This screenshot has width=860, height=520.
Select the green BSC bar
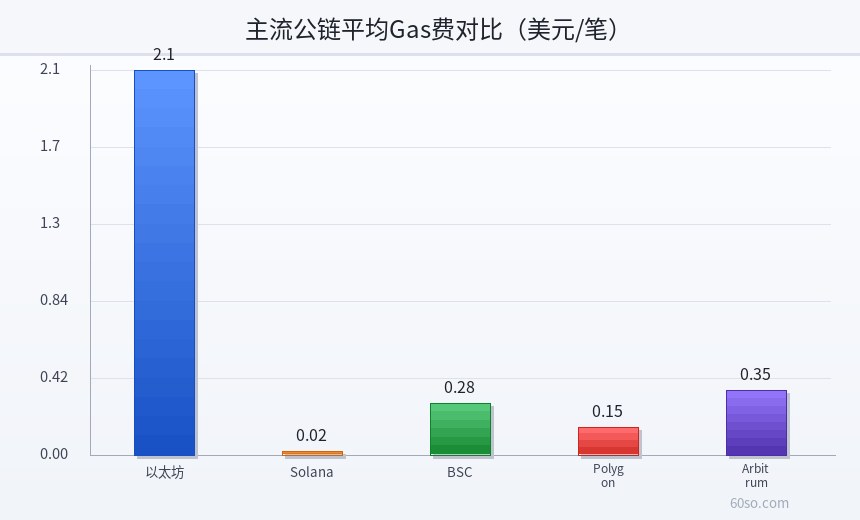point(461,429)
